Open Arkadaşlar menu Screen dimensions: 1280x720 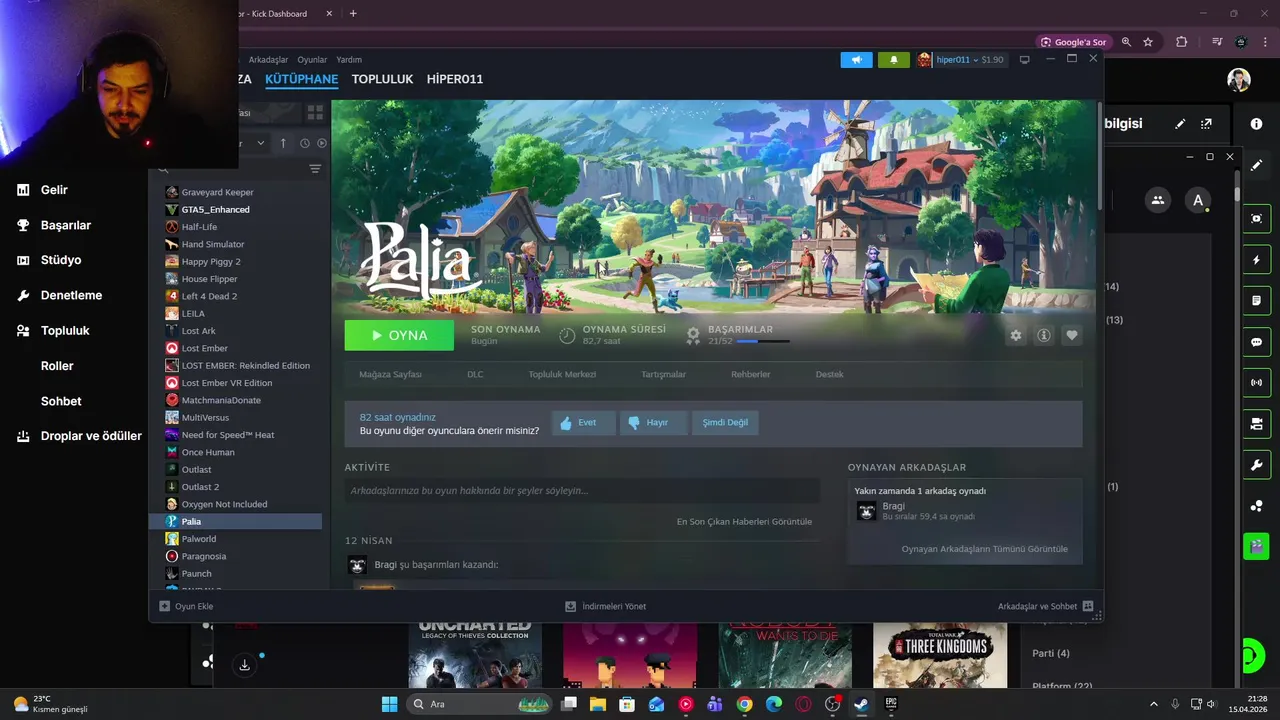tap(268, 60)
